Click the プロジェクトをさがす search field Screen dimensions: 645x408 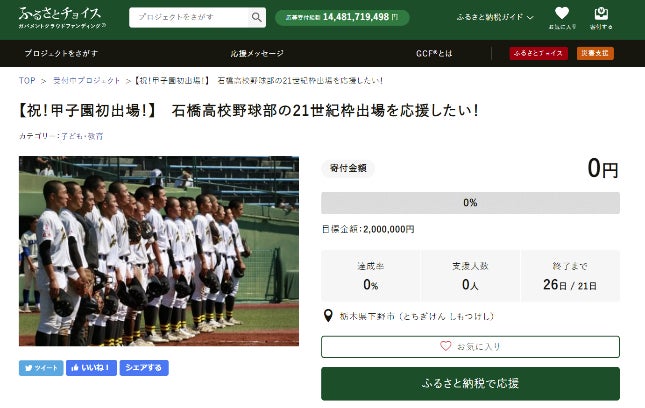pyautogui.click(x=189, y=17)
